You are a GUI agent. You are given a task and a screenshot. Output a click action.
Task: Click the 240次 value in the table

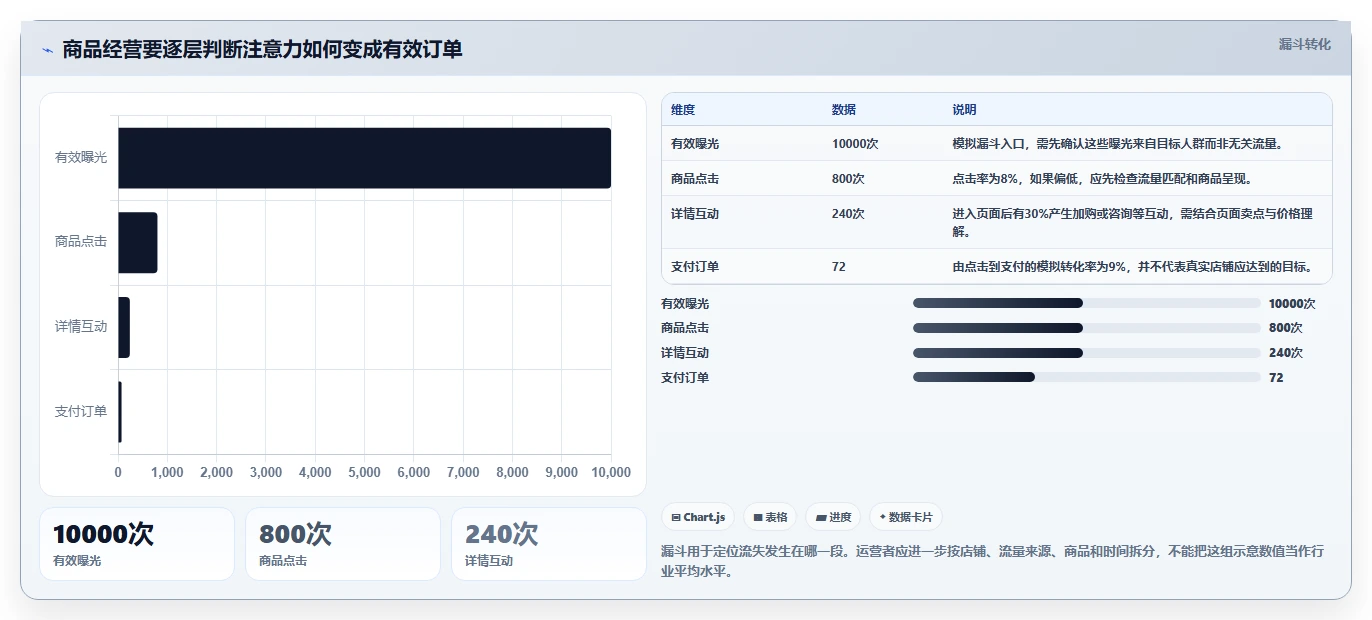(x=849, y=214)
